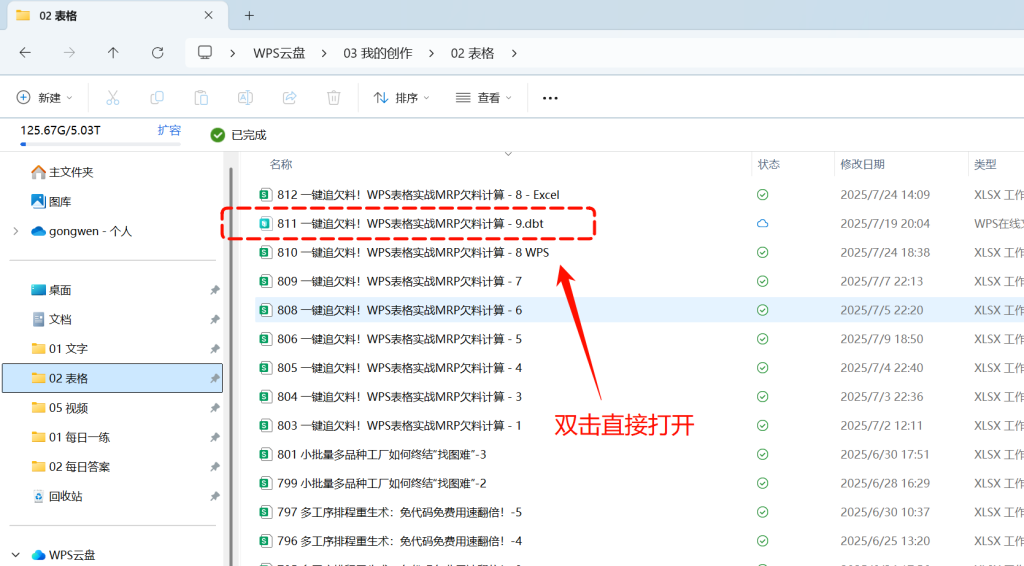1024x566 pixels.
Task: Refresh the current folder view
Action: point(157,53)
